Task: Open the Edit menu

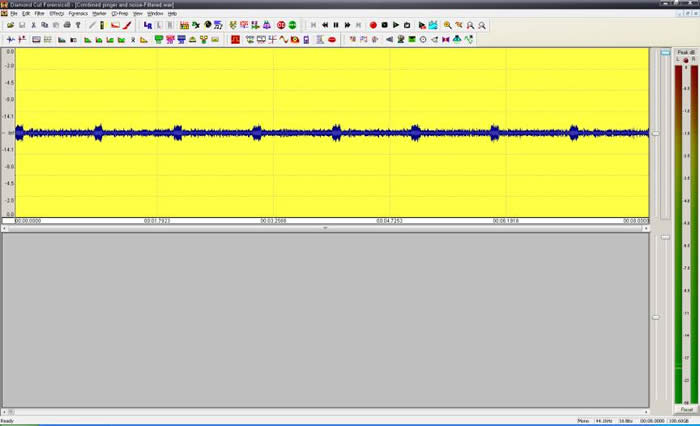Action: click(26, 14)
